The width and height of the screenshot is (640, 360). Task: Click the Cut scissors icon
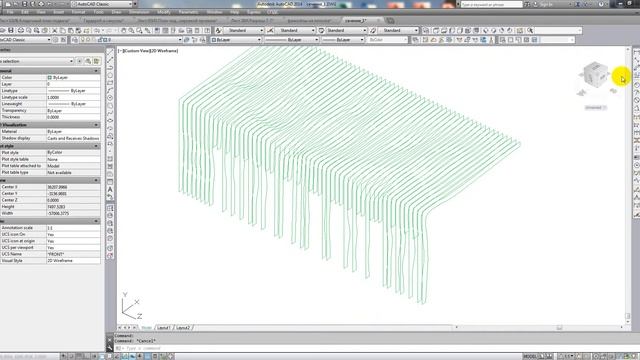coord(54,31)
